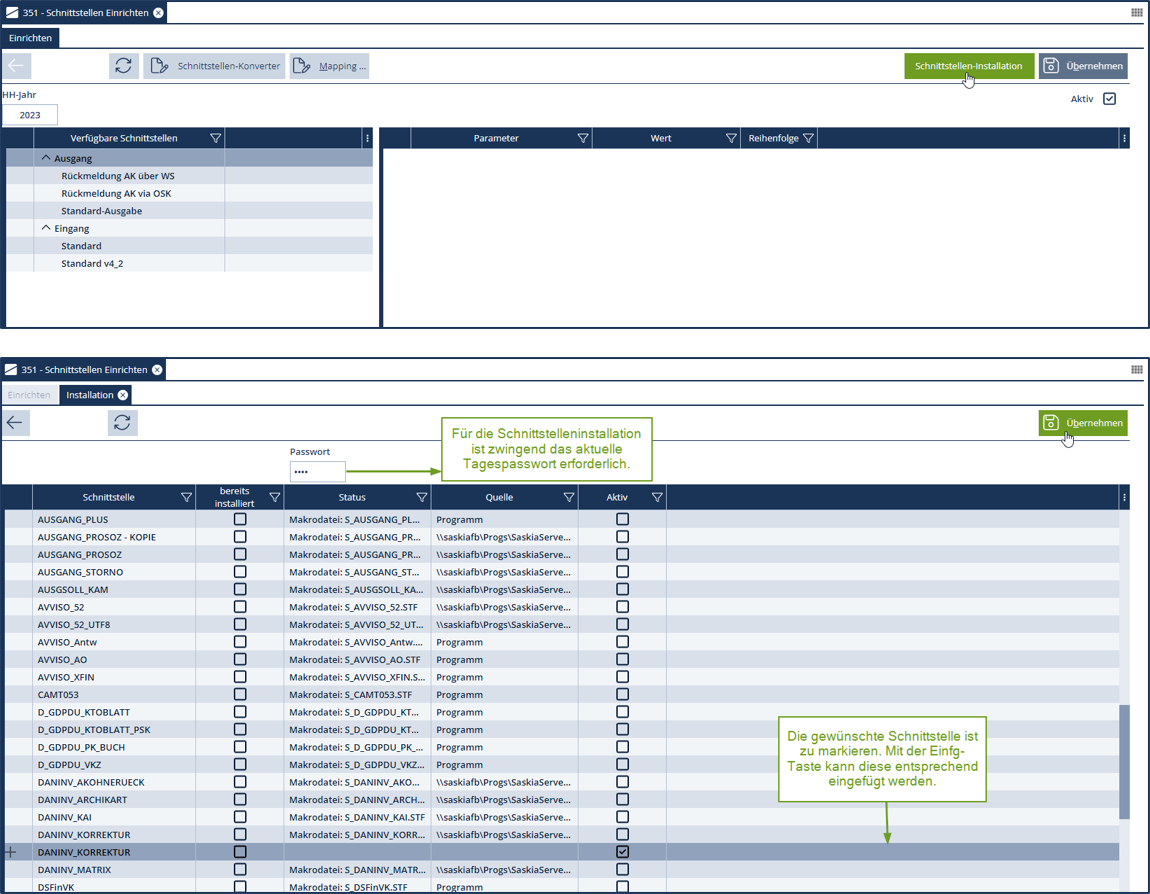This screenshot has width=1150, height=894.
Task: Click the refresh icon in Installation toolbar
Action: point(122,423)
